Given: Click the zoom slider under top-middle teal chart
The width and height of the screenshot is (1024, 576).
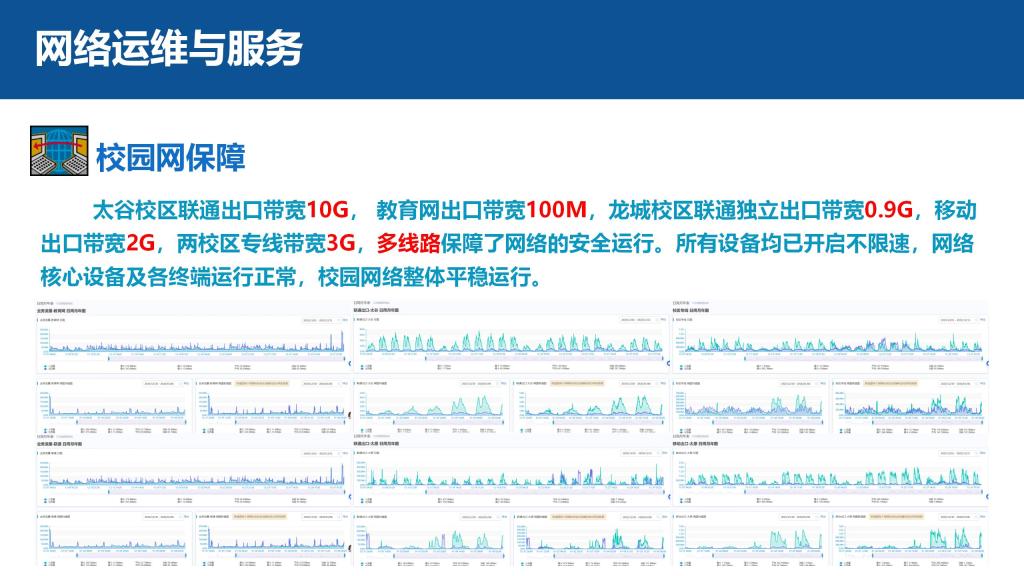Looking at the screenshot, I should (x=510, y=357).
